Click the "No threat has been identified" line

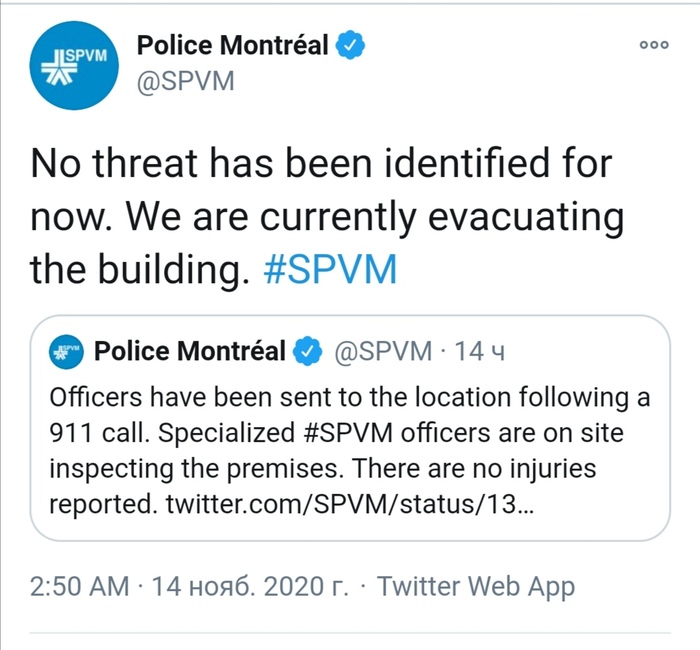pyautogui.click(x=321, y=164)
